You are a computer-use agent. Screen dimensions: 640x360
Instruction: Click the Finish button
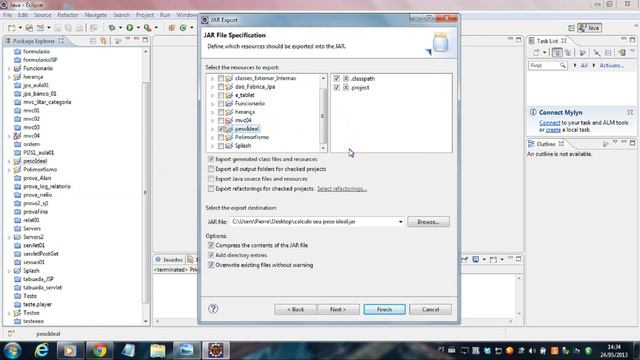384,309
